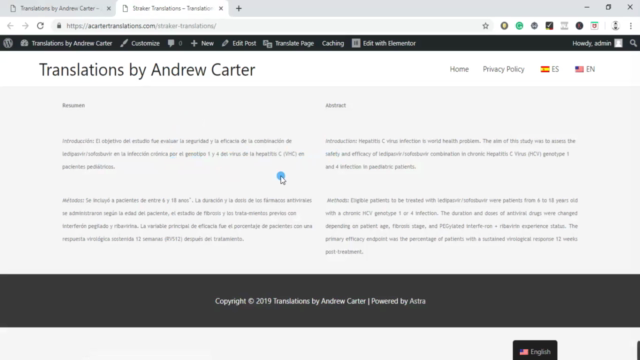
Task: Open the WordPress logo menu
Action: click(x=8, y=43)
